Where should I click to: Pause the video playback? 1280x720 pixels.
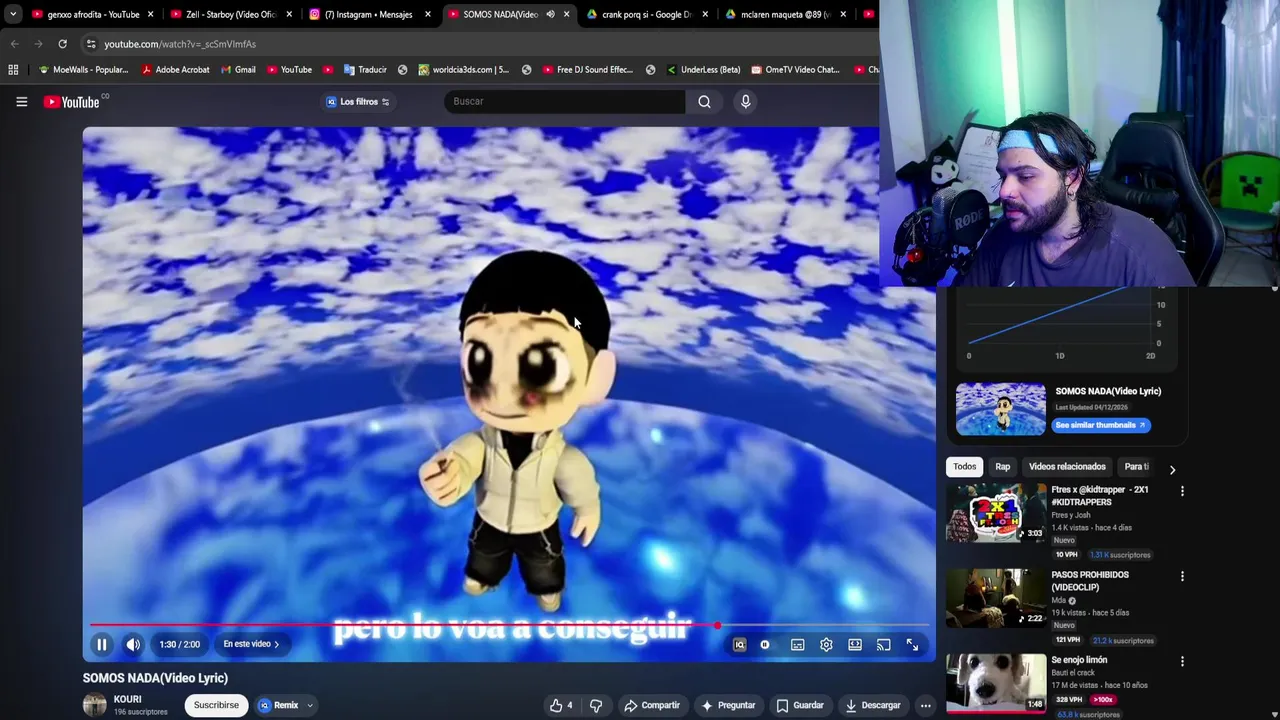[x=101, y=645]
